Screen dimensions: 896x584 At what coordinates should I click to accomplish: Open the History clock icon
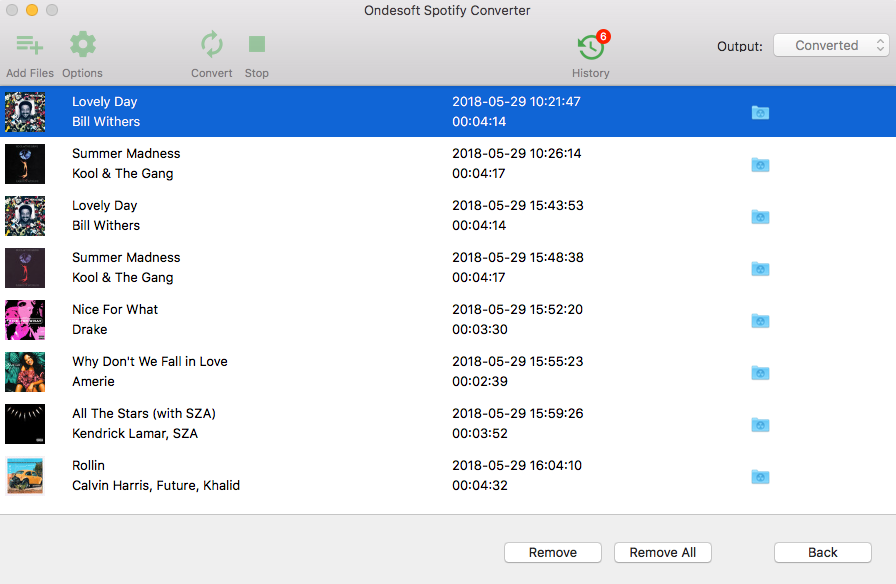[x=591, y=47]
